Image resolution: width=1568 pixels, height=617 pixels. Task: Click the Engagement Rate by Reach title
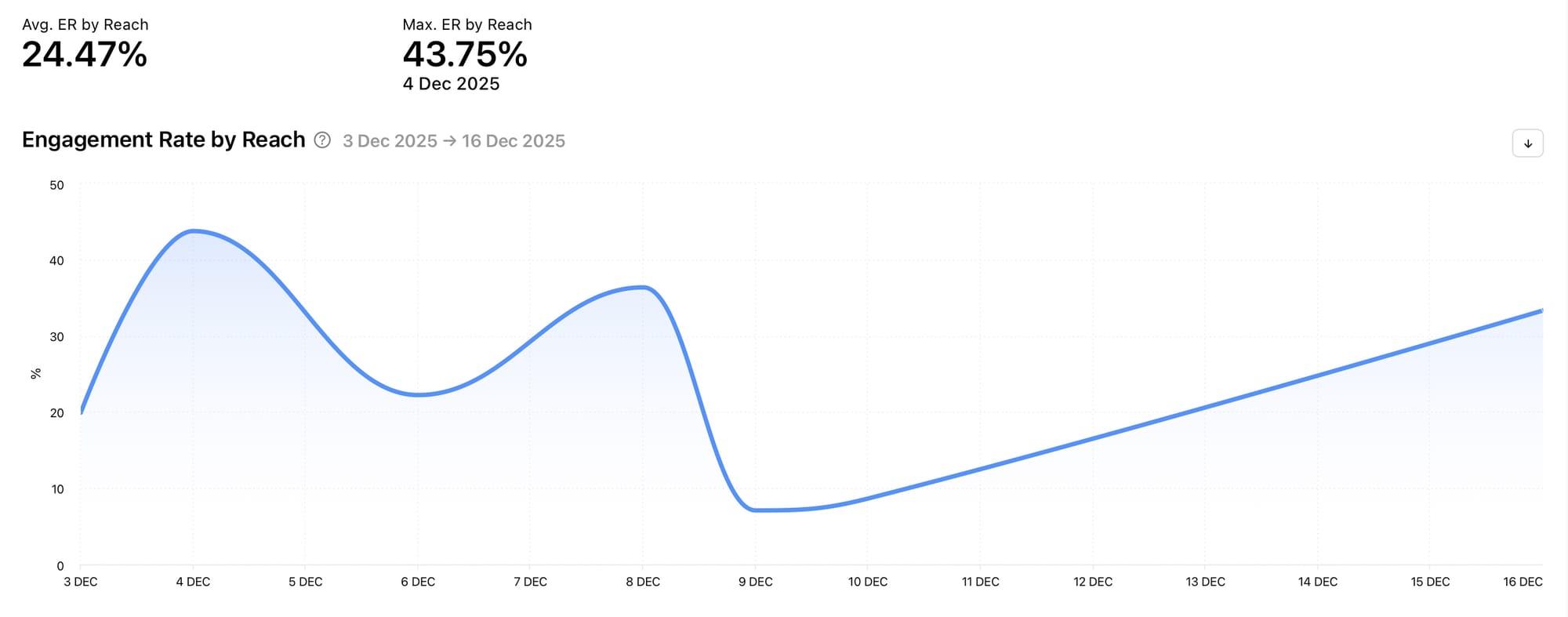coord(163,140)
